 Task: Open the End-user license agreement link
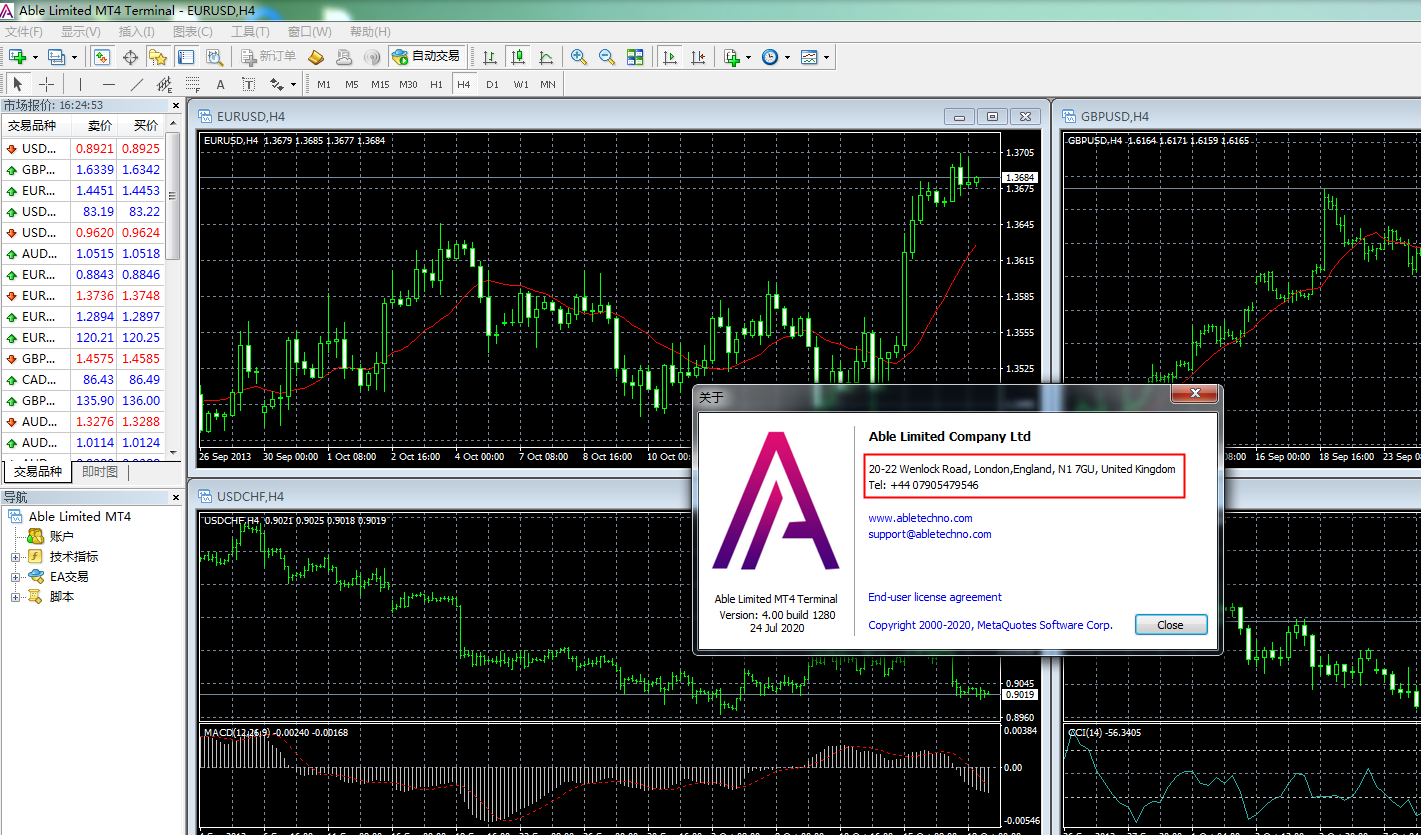[x=935, y=597]
